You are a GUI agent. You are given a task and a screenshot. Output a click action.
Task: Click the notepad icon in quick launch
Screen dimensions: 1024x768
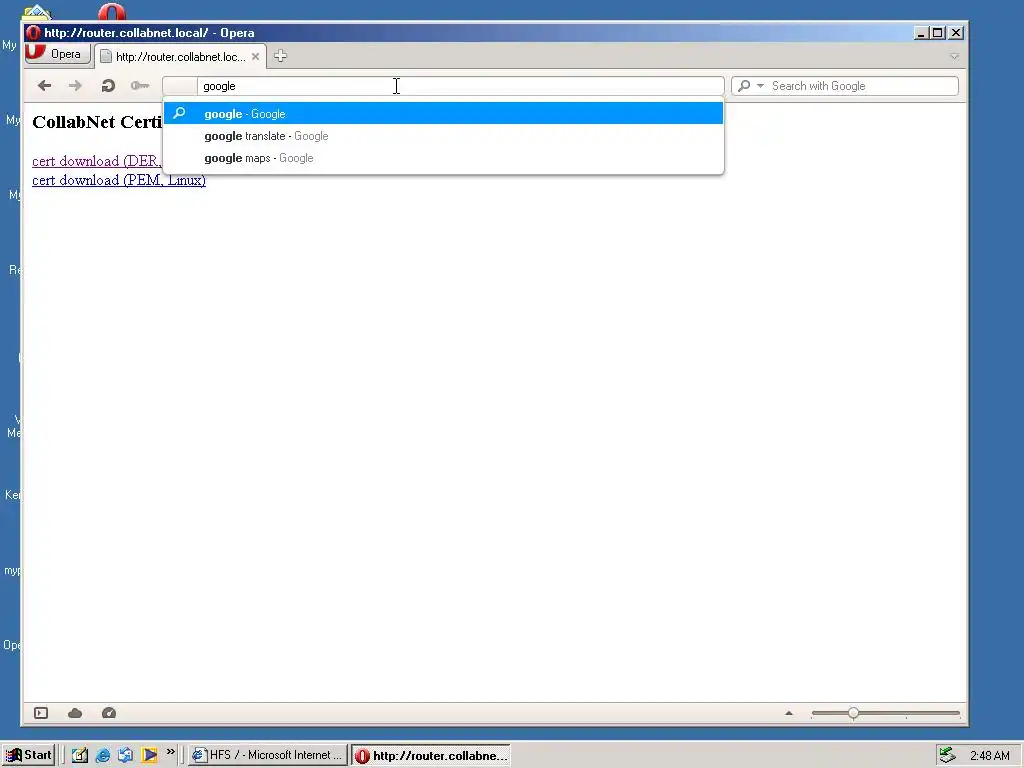tap(80, 755)
